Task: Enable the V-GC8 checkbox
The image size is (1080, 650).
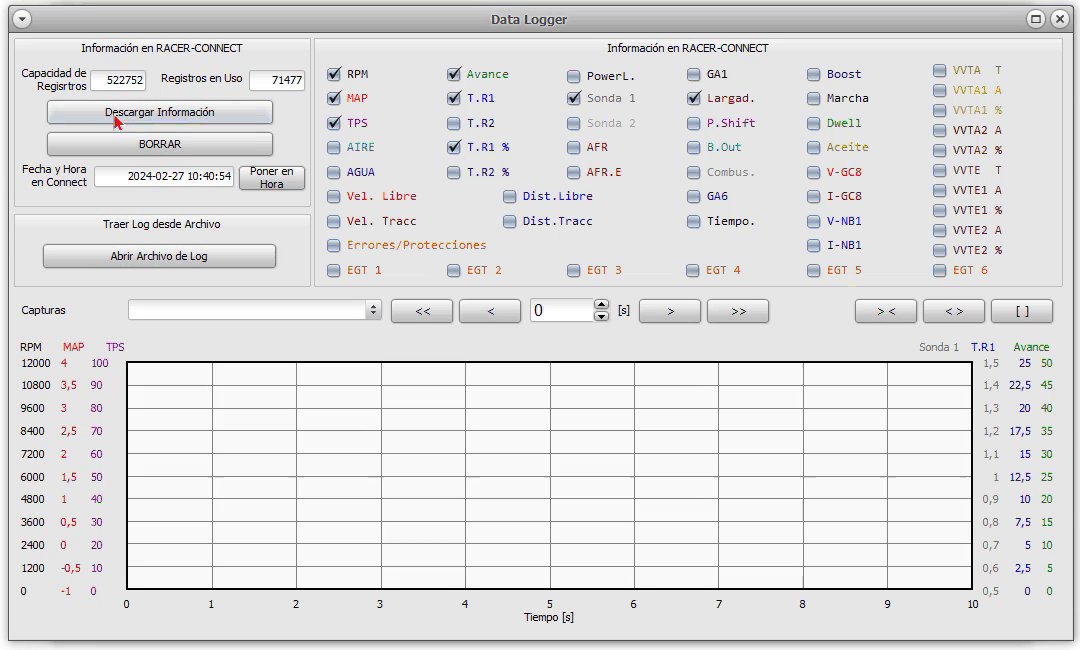Action: tap(813, 172)
